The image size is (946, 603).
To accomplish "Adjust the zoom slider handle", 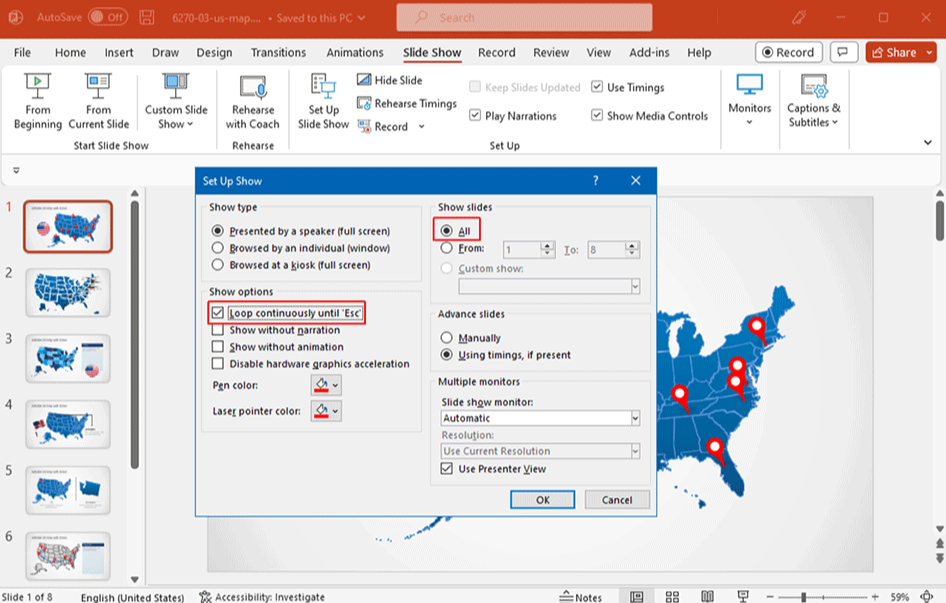I will coord(803,597).
